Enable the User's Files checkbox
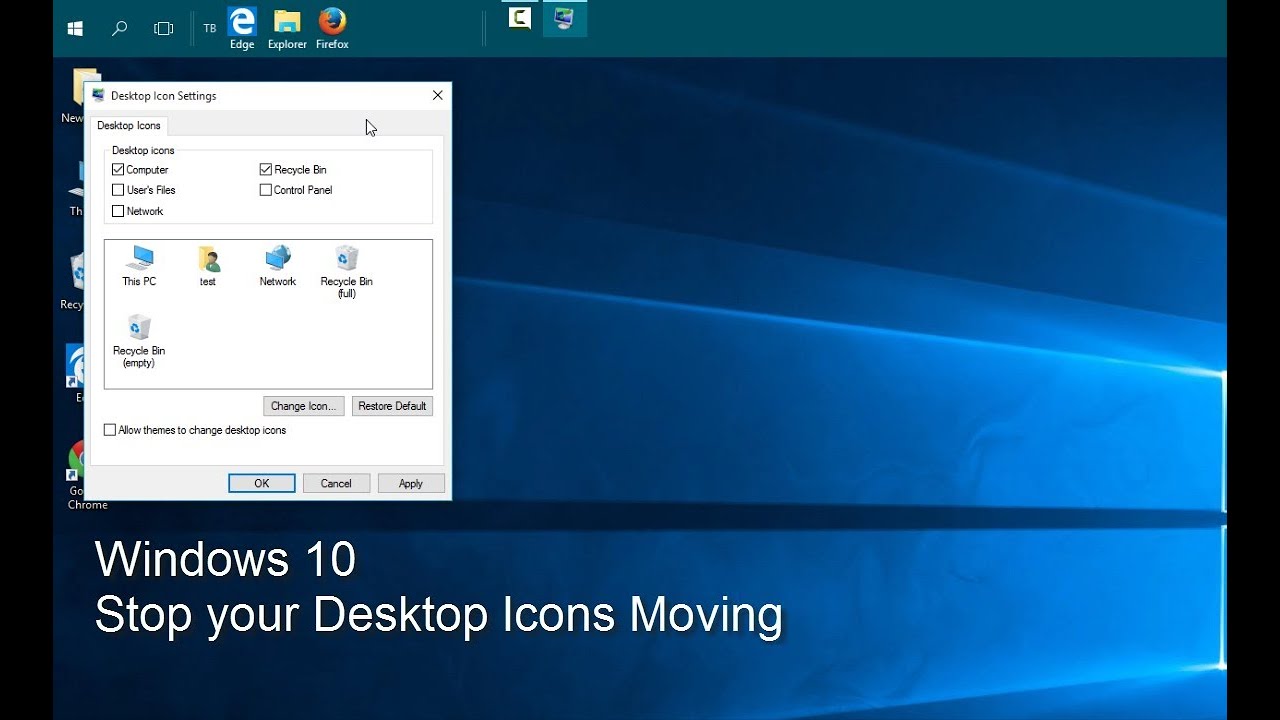Image resolution: width=1280 pixels, height=720 pixels. point(118,190)
